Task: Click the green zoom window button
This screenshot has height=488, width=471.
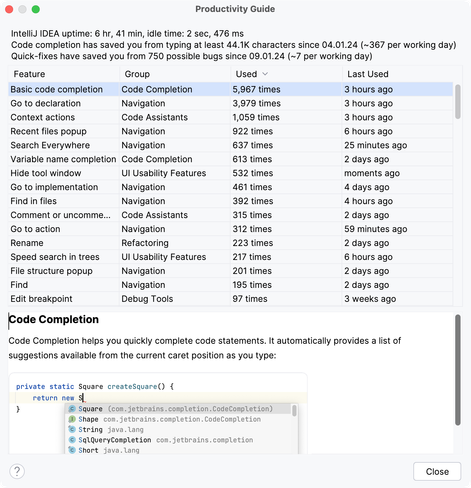Action: tap(36, 9)
